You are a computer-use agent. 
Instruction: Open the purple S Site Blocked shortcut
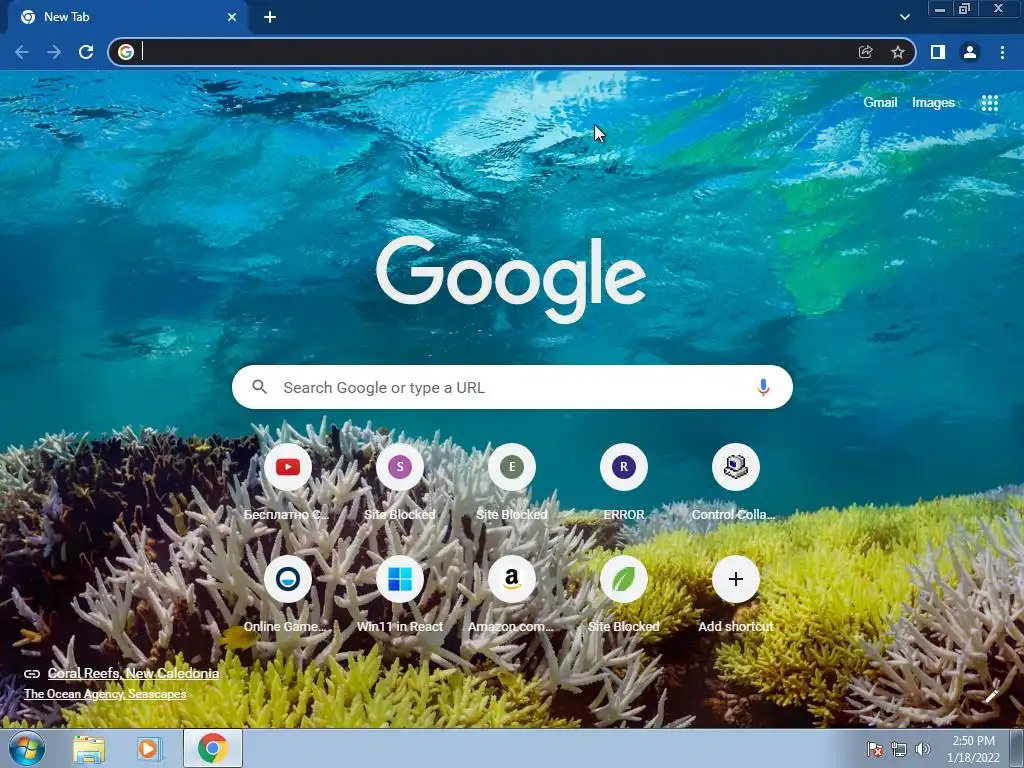(400, 467)
